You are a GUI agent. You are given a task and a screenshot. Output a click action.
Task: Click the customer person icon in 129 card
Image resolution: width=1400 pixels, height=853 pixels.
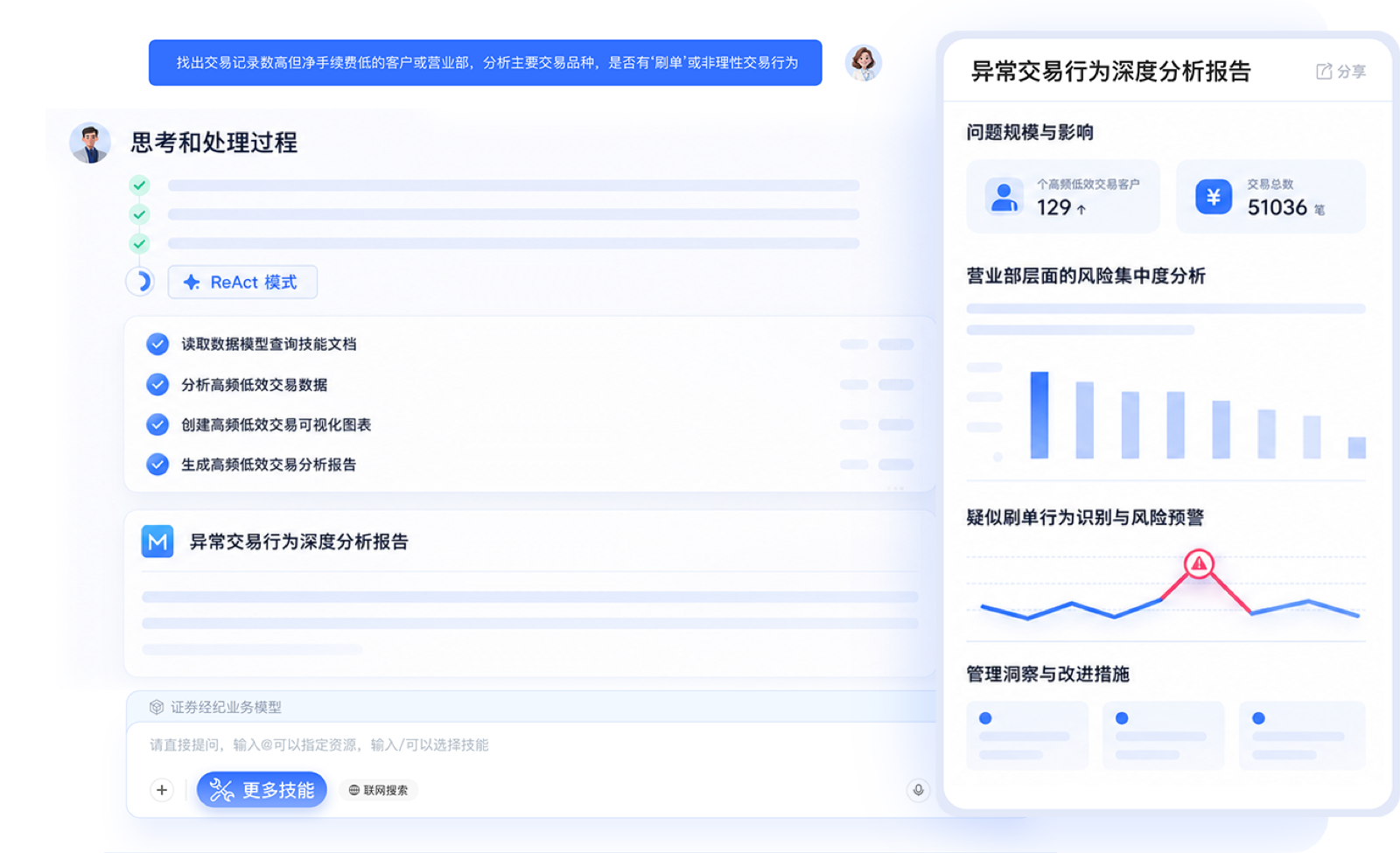1004,196
